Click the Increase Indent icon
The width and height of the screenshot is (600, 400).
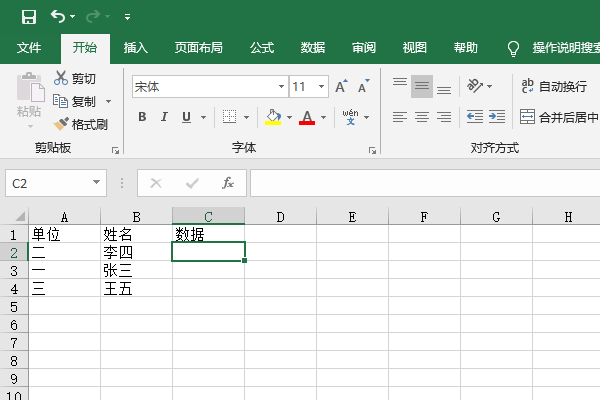tap(497, 117)
